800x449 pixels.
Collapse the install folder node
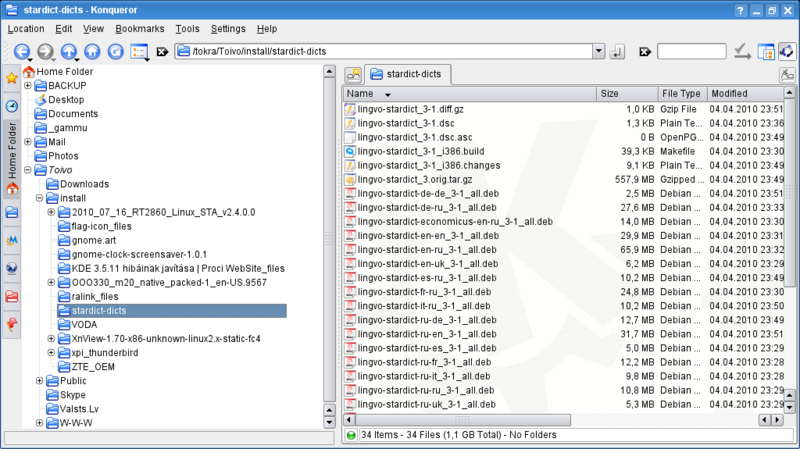(x=39, y=198)
